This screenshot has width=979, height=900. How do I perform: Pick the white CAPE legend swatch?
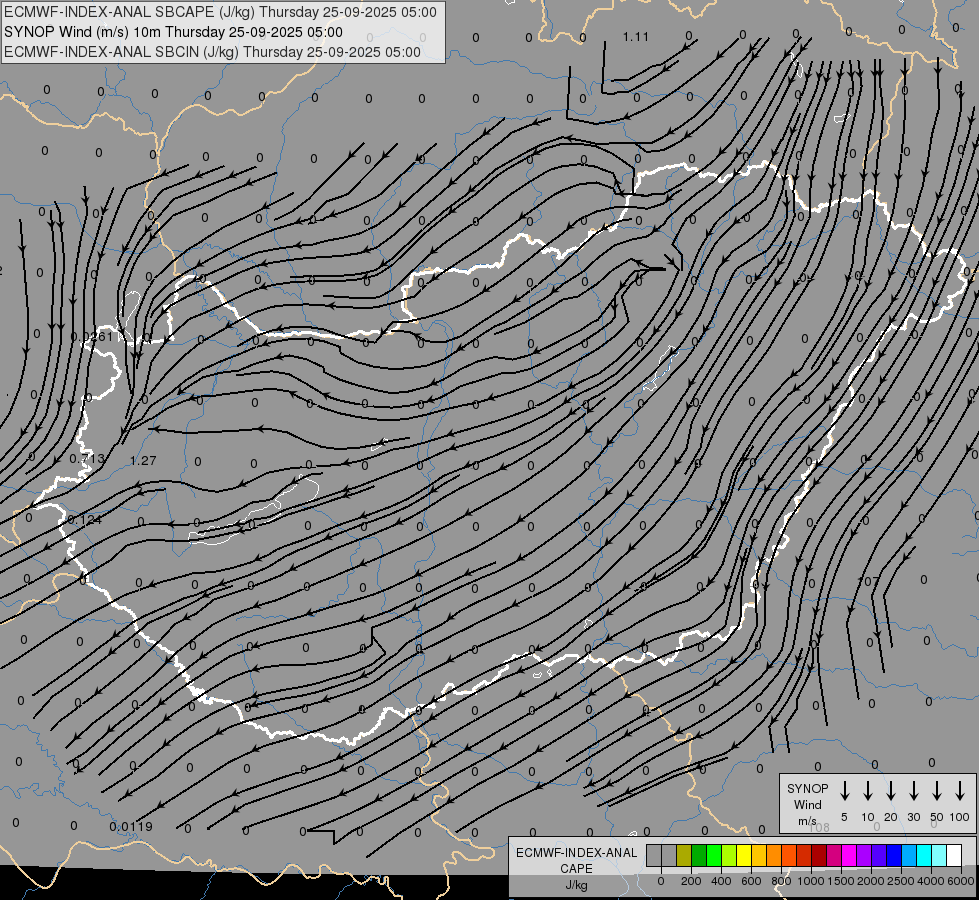(955, 855)
